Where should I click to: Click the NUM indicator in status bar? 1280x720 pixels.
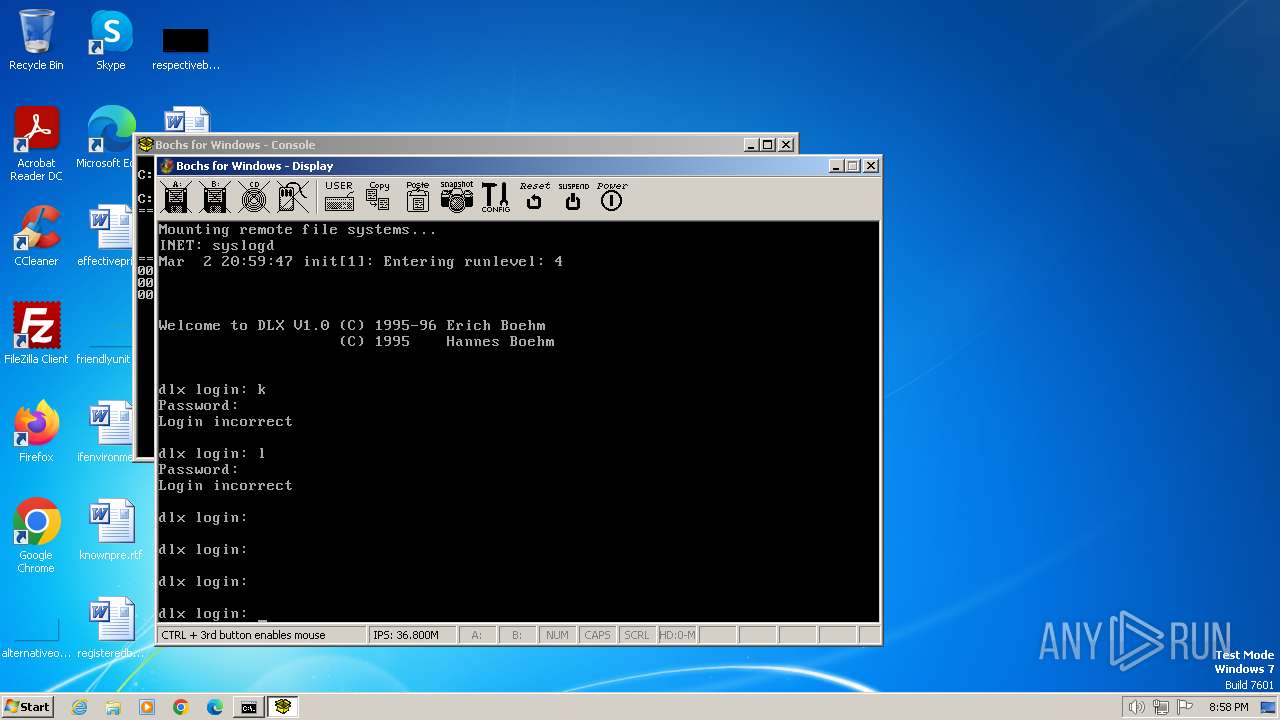coord(557,635)
